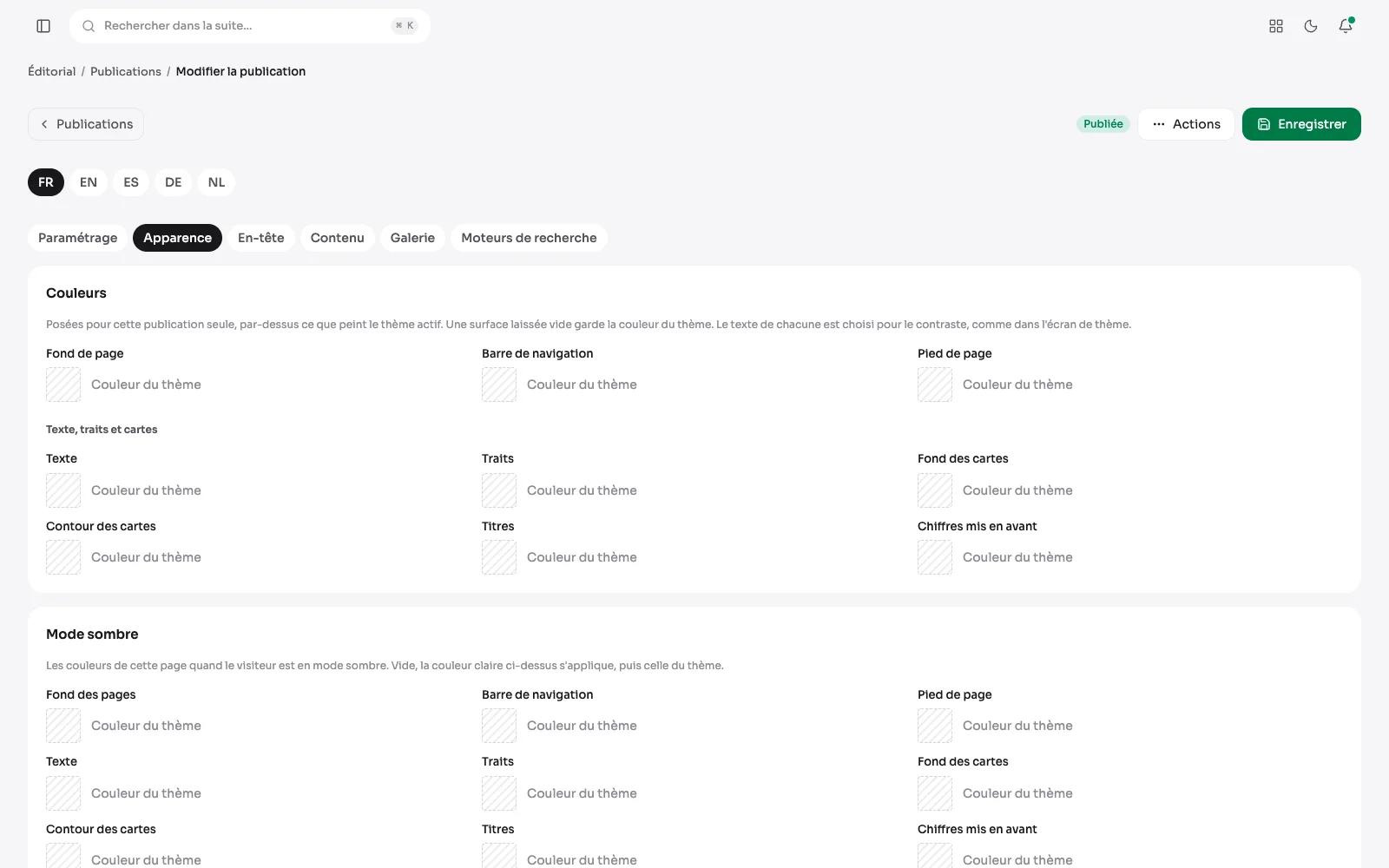Open Mode sombre Texte color swatch

(63, 793)
